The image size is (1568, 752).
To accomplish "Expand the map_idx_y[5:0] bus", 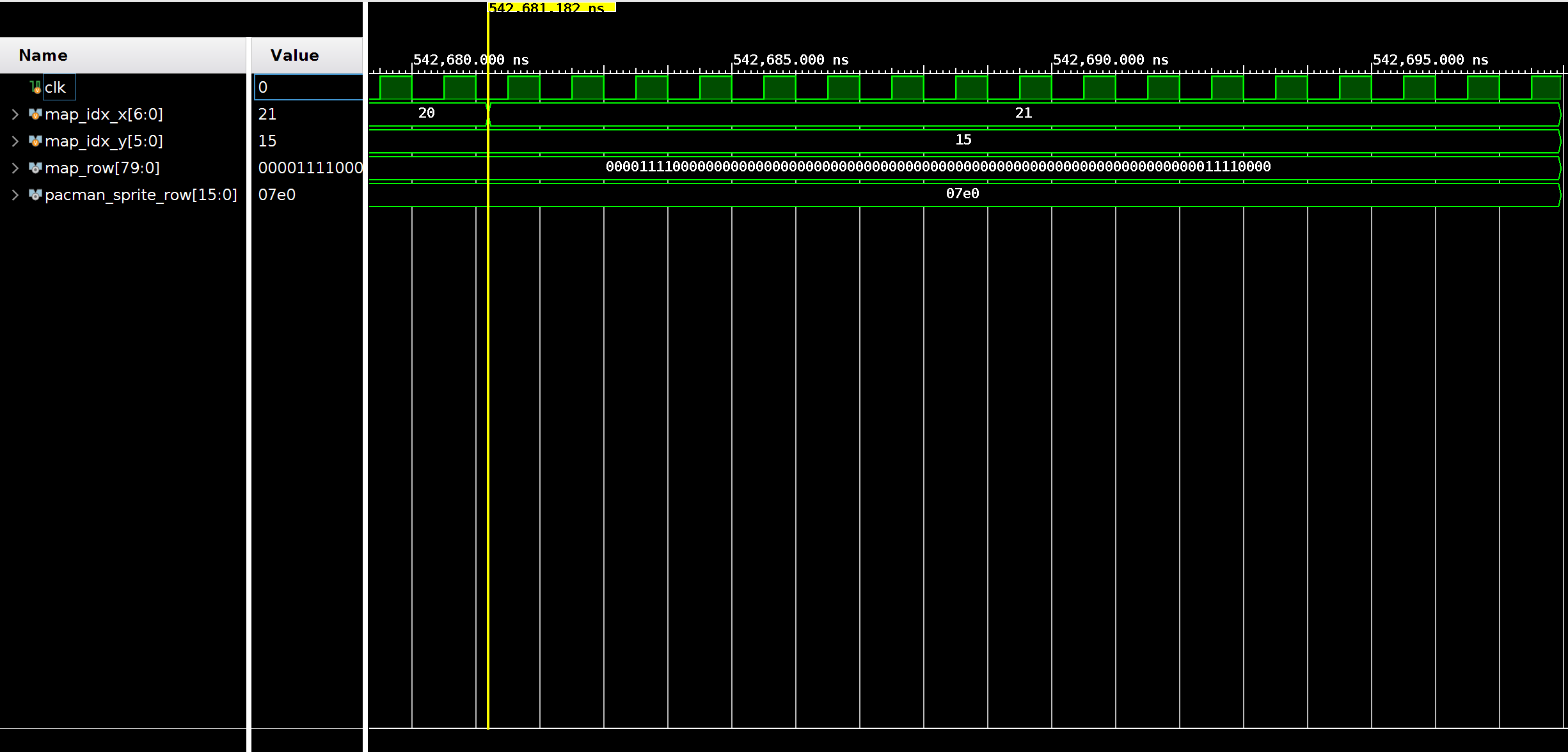I will (15, 141).
